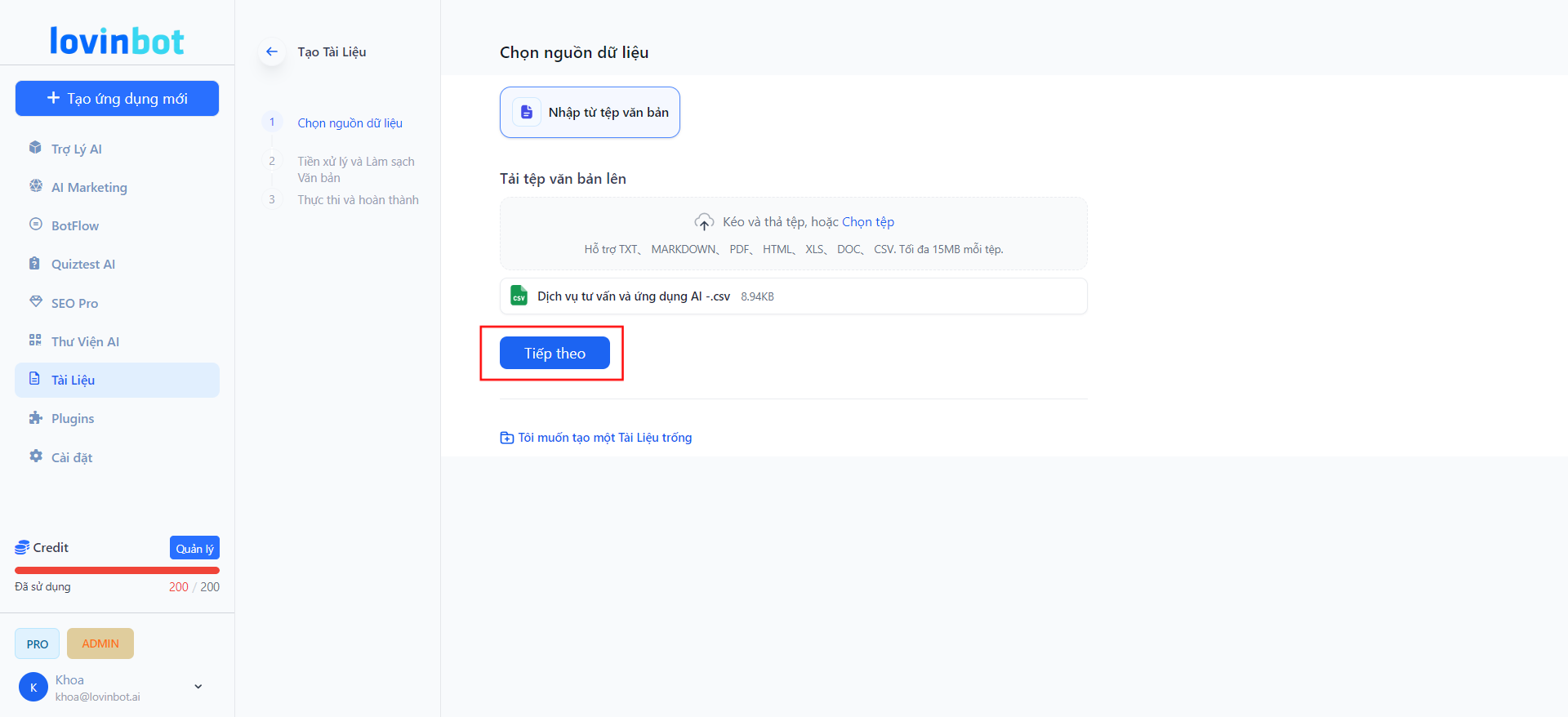Screen dimensions: 1568x717
Task: Select the uploaded CSV file row
Action: pyautogui.click(x=793, y=296)
